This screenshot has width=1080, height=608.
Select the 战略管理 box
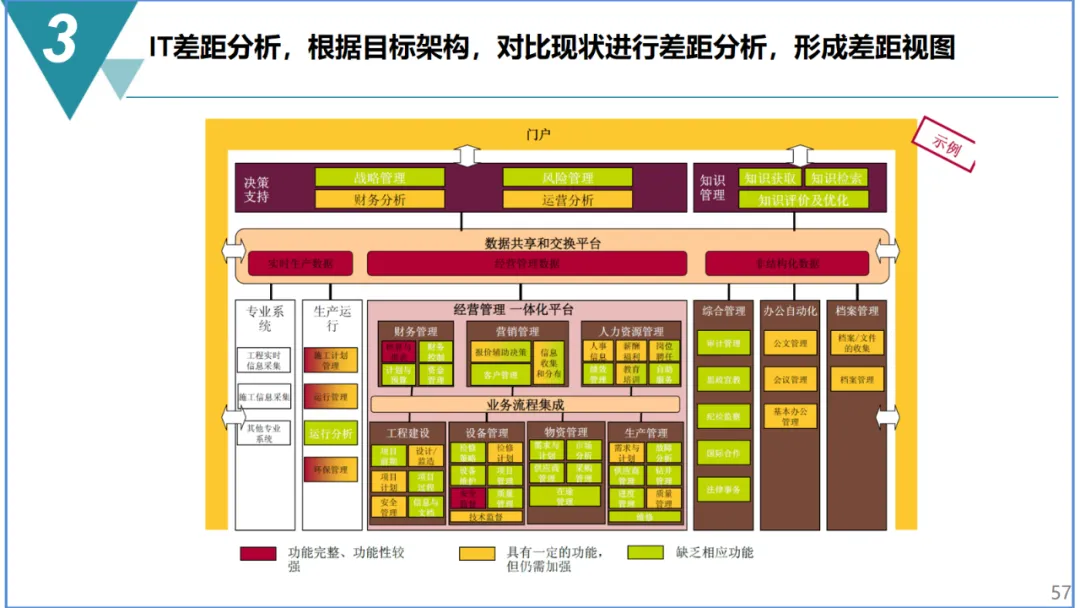[x=379, y=177]
